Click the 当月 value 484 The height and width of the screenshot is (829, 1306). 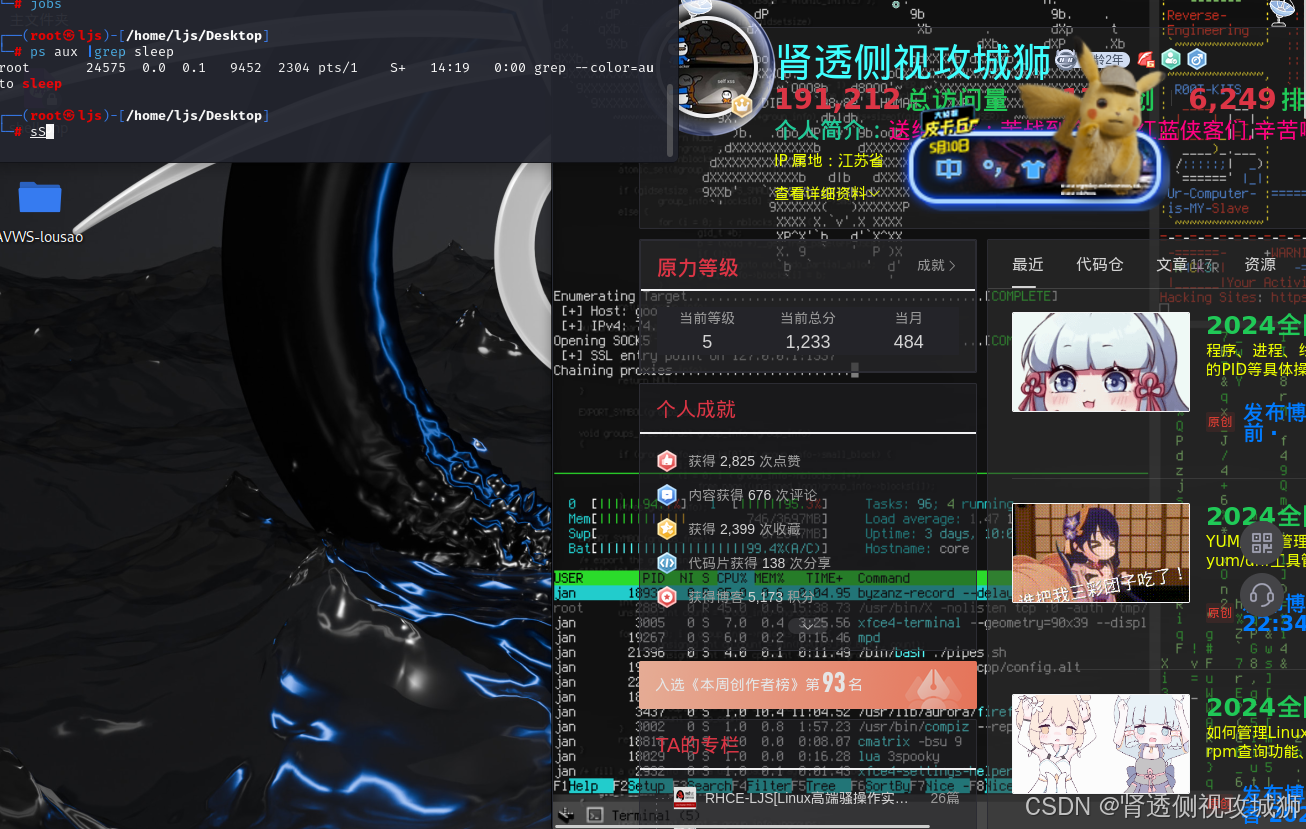(909, 341)
